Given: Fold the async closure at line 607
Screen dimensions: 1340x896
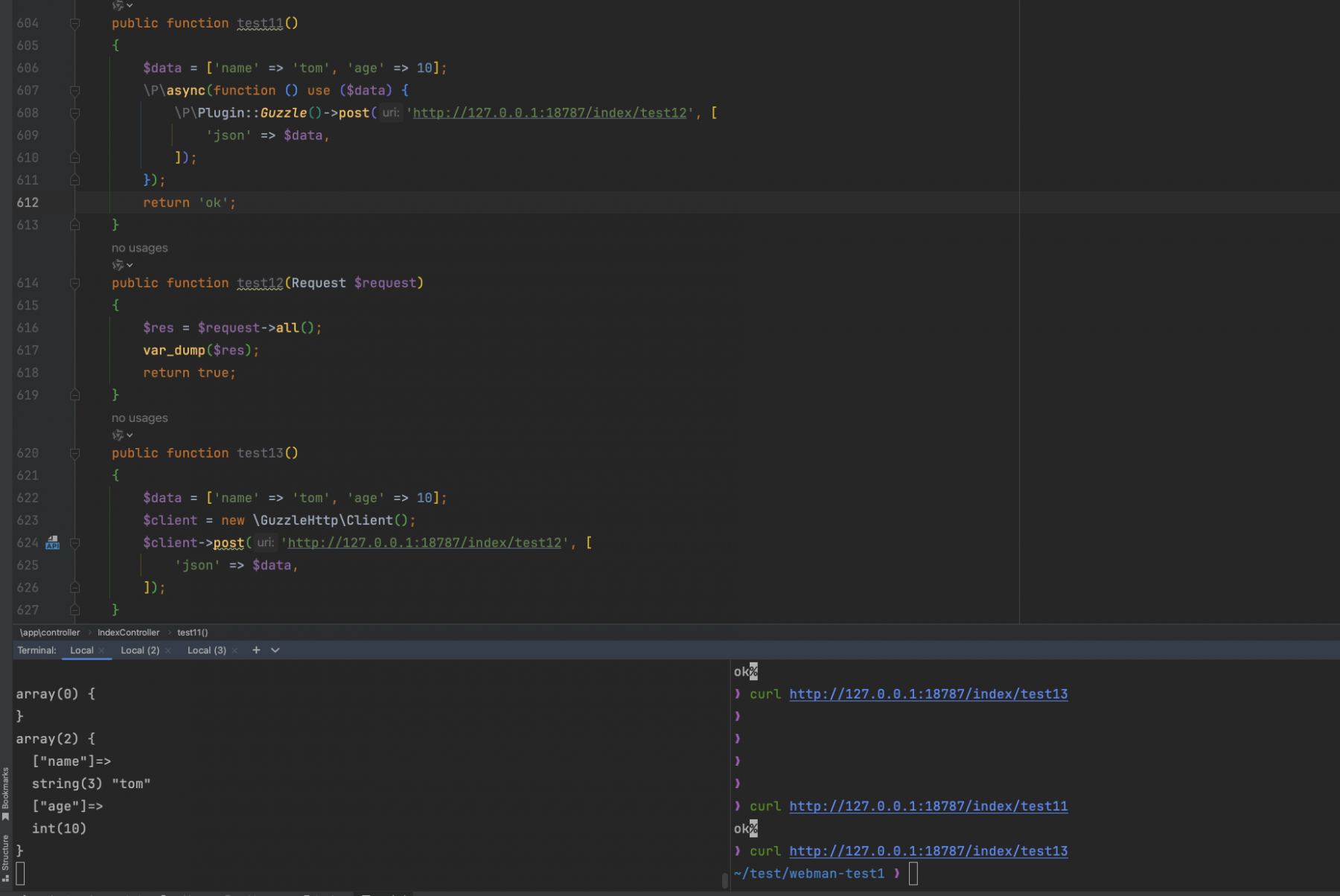Looking at the screenshot, I should point(74,91).
